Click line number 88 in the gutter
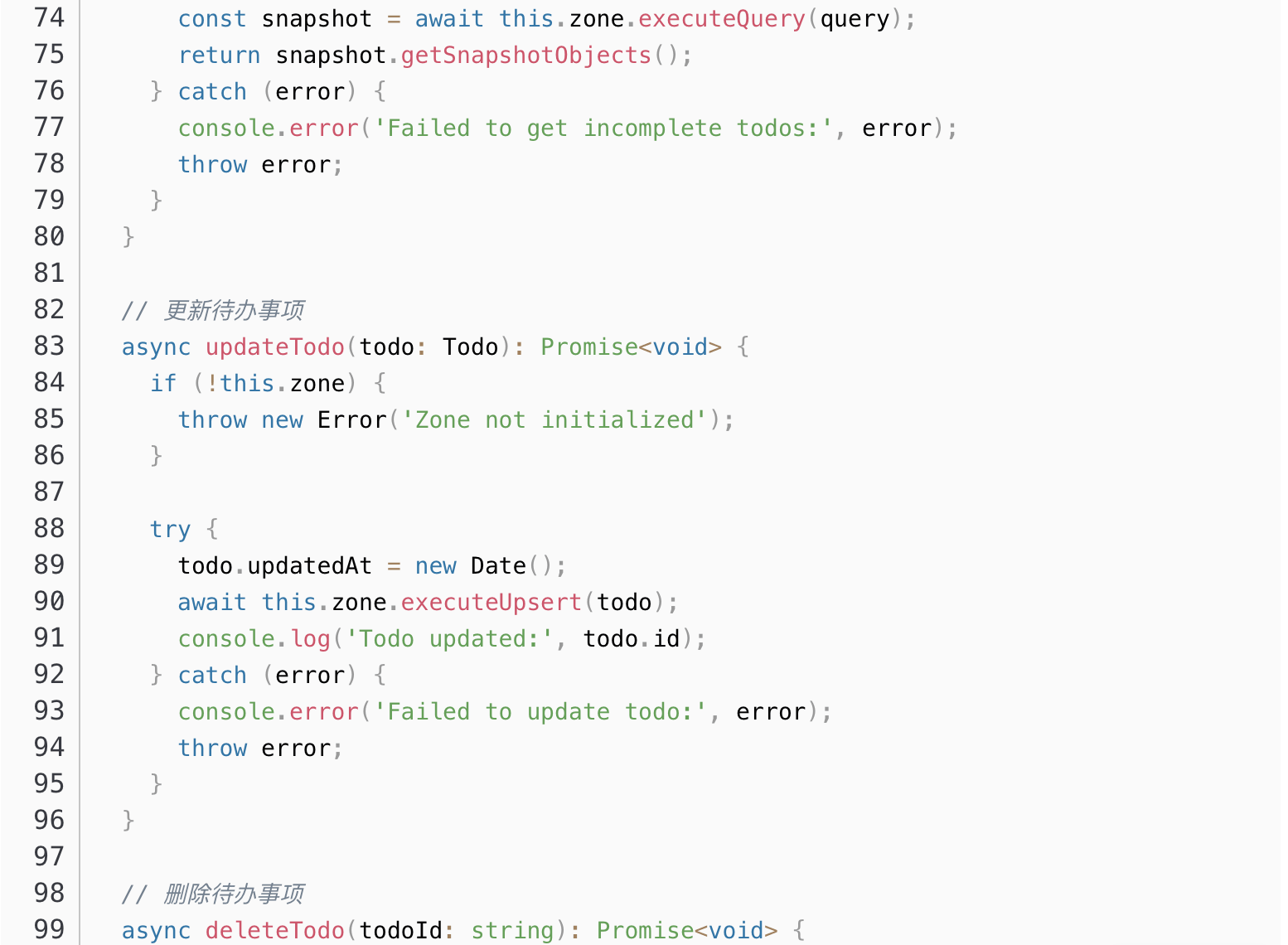This screenshot has width=1288, height=945. tap(49, 528)
